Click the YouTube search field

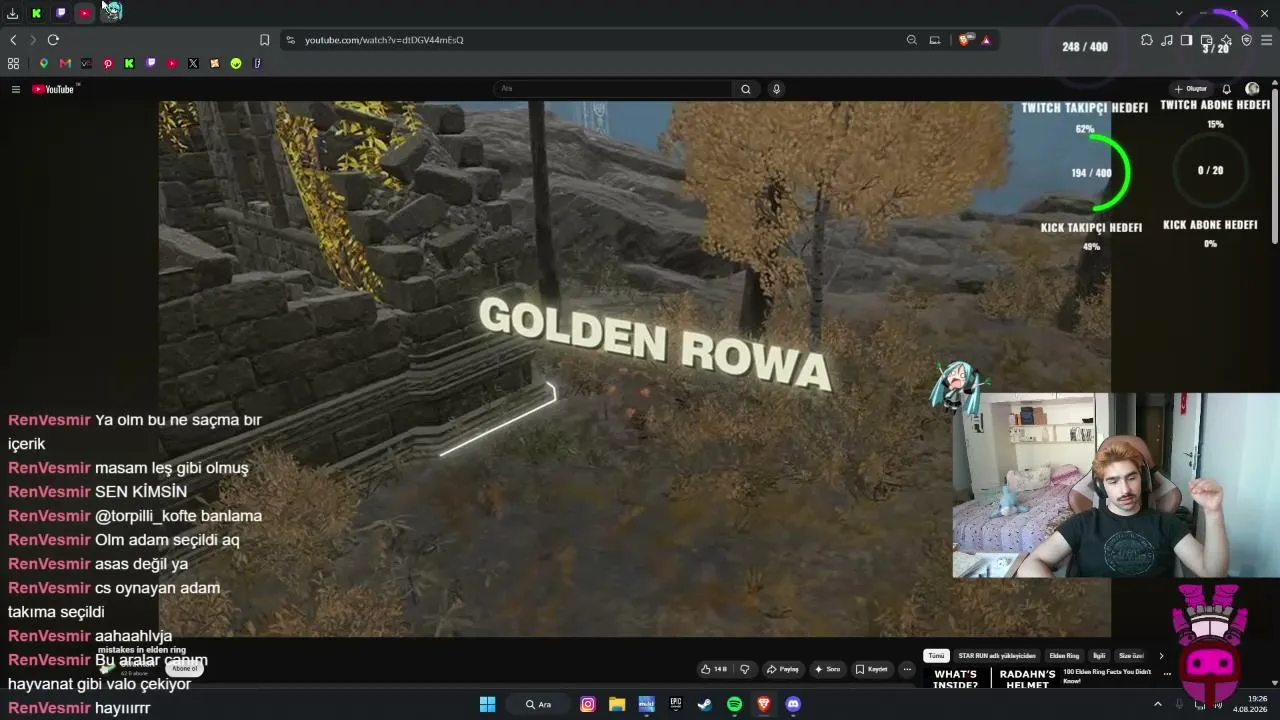point(614,89)
